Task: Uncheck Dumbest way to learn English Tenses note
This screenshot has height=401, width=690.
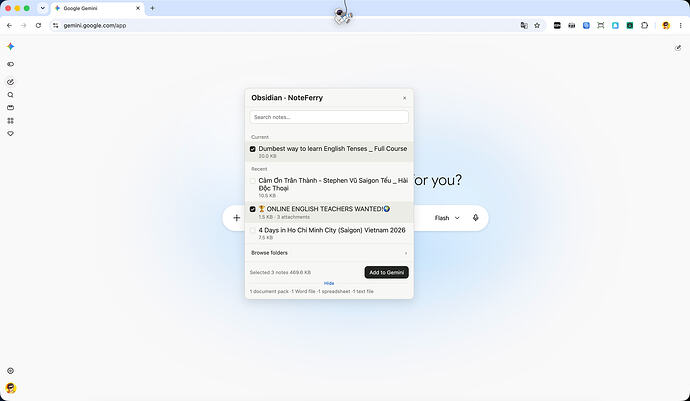Action: coord(253,149)
